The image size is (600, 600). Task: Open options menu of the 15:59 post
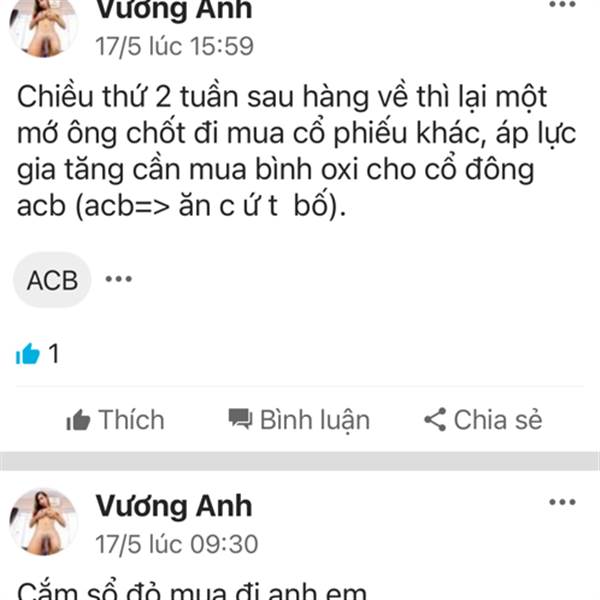coord(562,5)
